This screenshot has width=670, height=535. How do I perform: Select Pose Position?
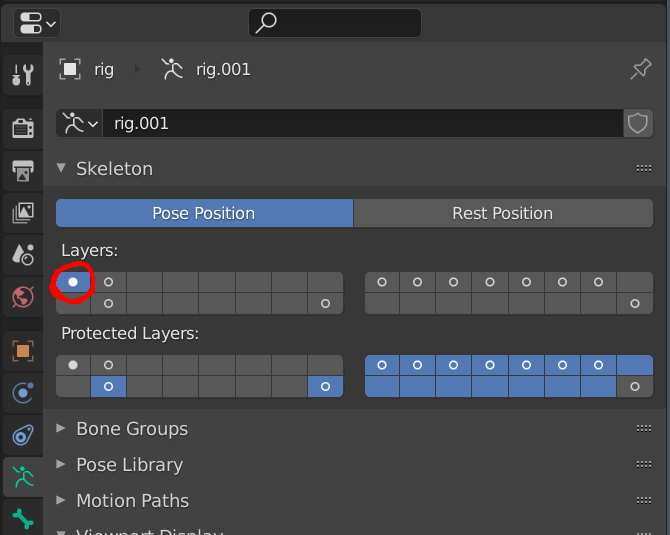[x=204, y=213]
